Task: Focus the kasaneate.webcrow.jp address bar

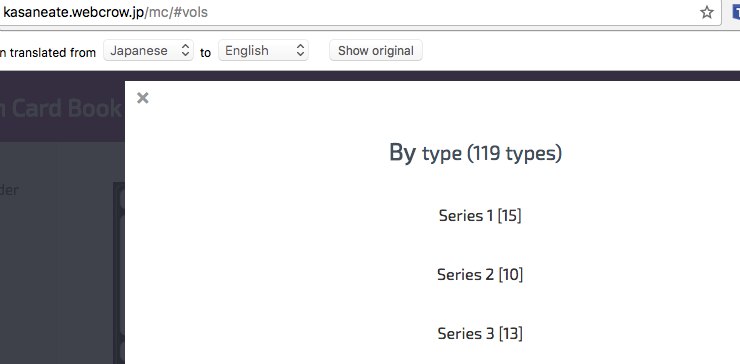Action: 349,12
